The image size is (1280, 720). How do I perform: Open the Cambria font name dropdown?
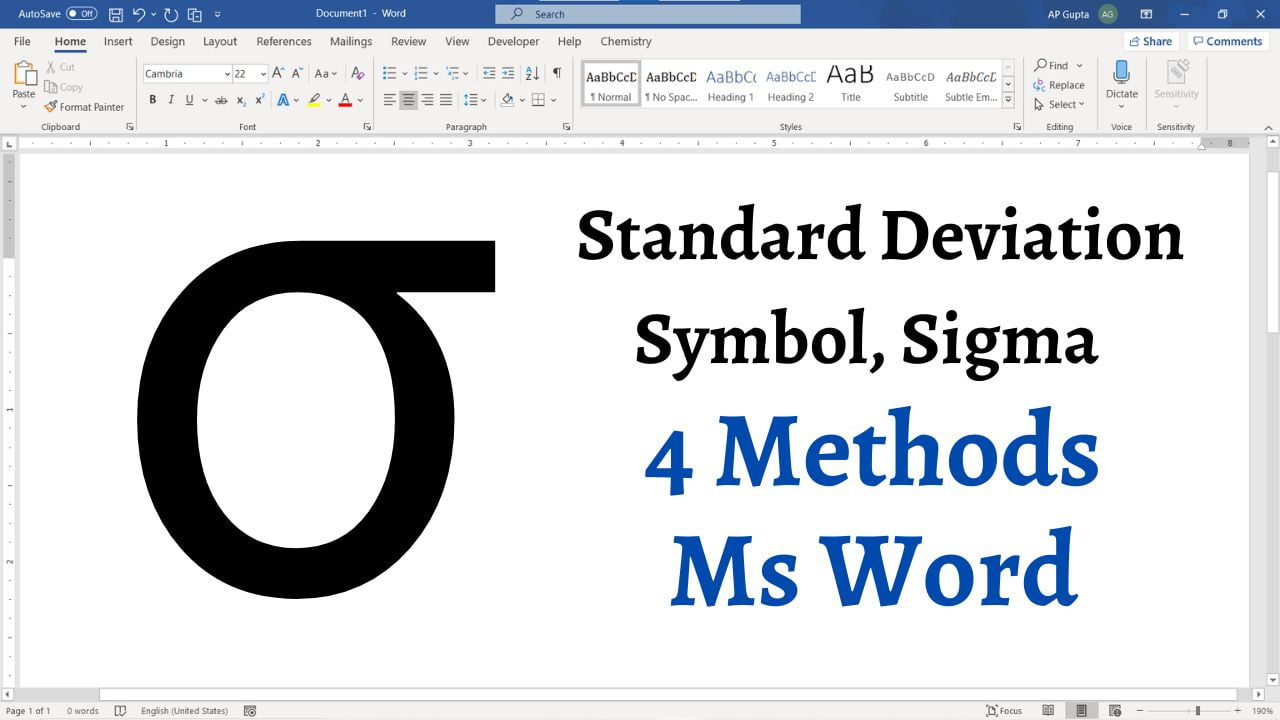click(x=226, y=74)
